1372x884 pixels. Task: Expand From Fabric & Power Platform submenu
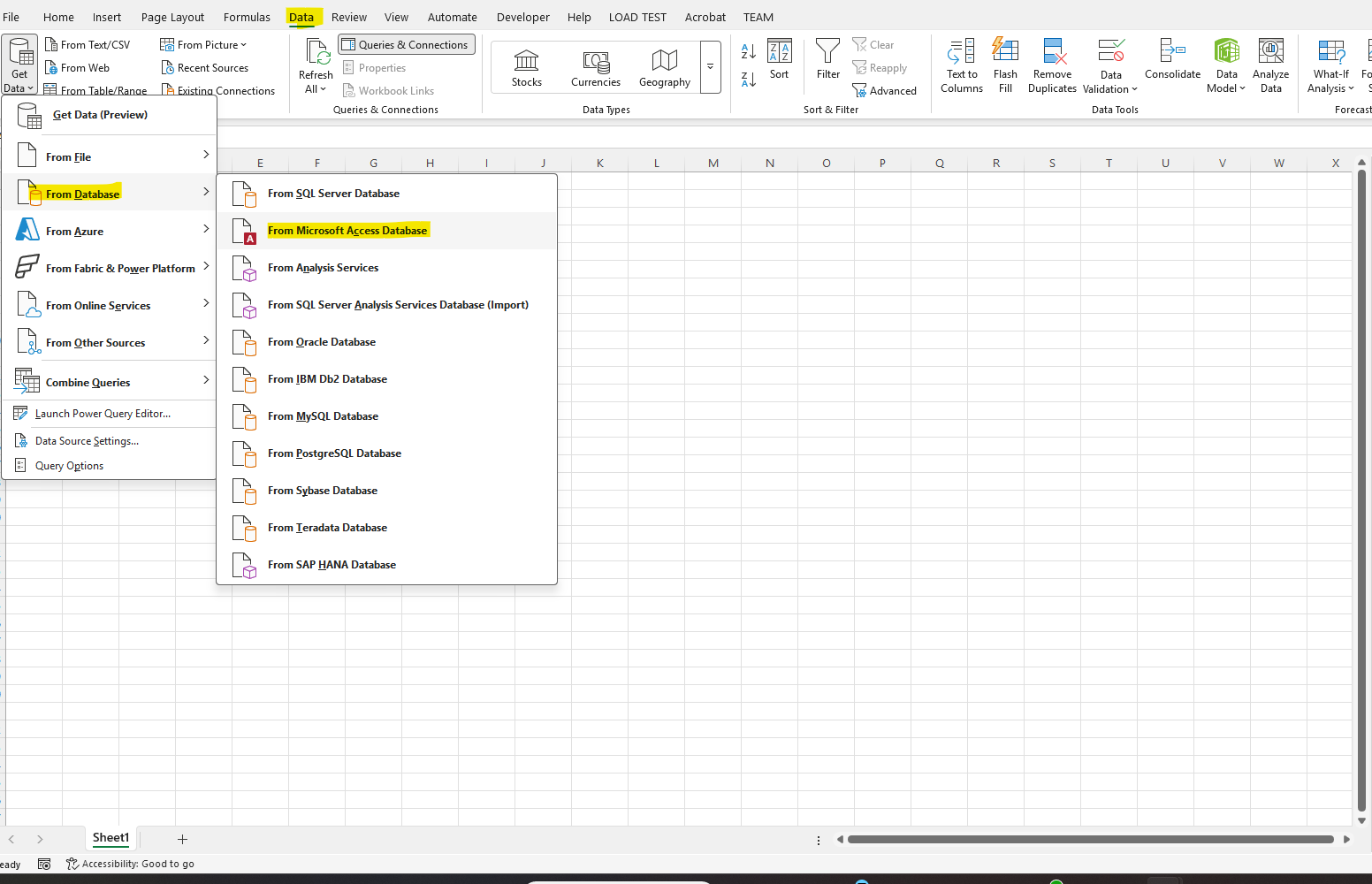(x=110, y=268)
